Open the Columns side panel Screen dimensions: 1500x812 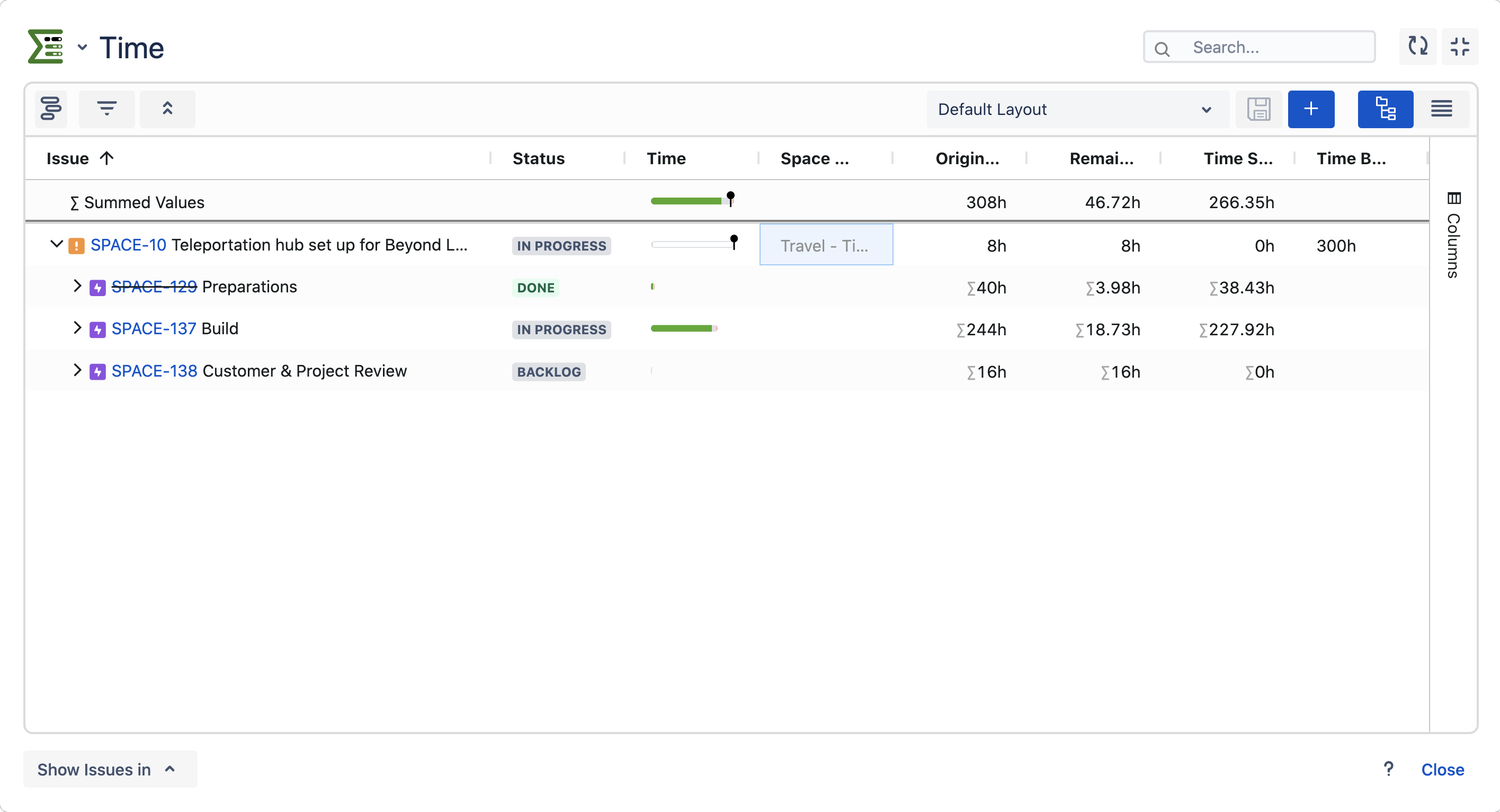point(1454,233)
